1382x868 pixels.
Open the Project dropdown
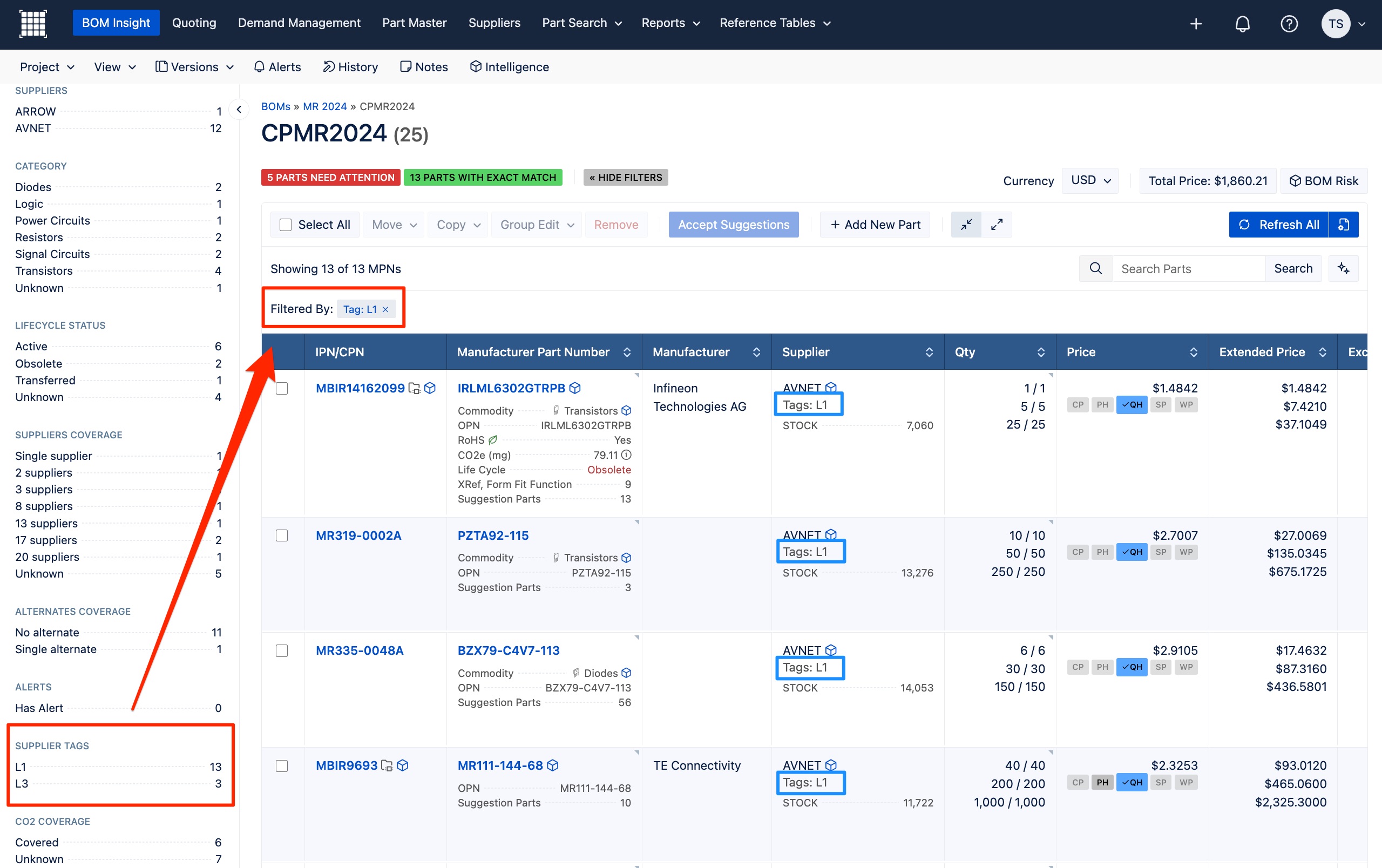point(47,67)
